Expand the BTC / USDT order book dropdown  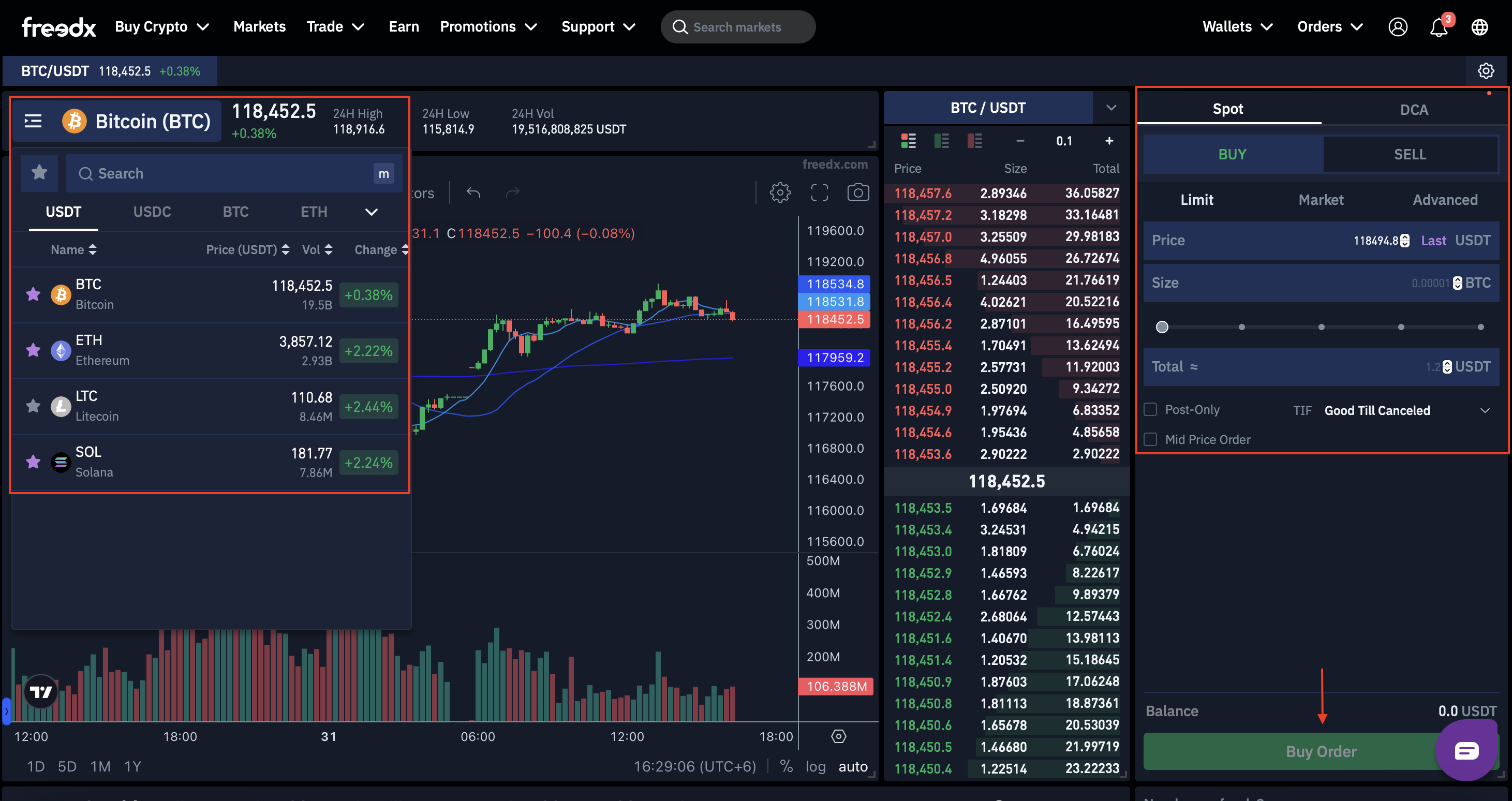click(1110, 108)
